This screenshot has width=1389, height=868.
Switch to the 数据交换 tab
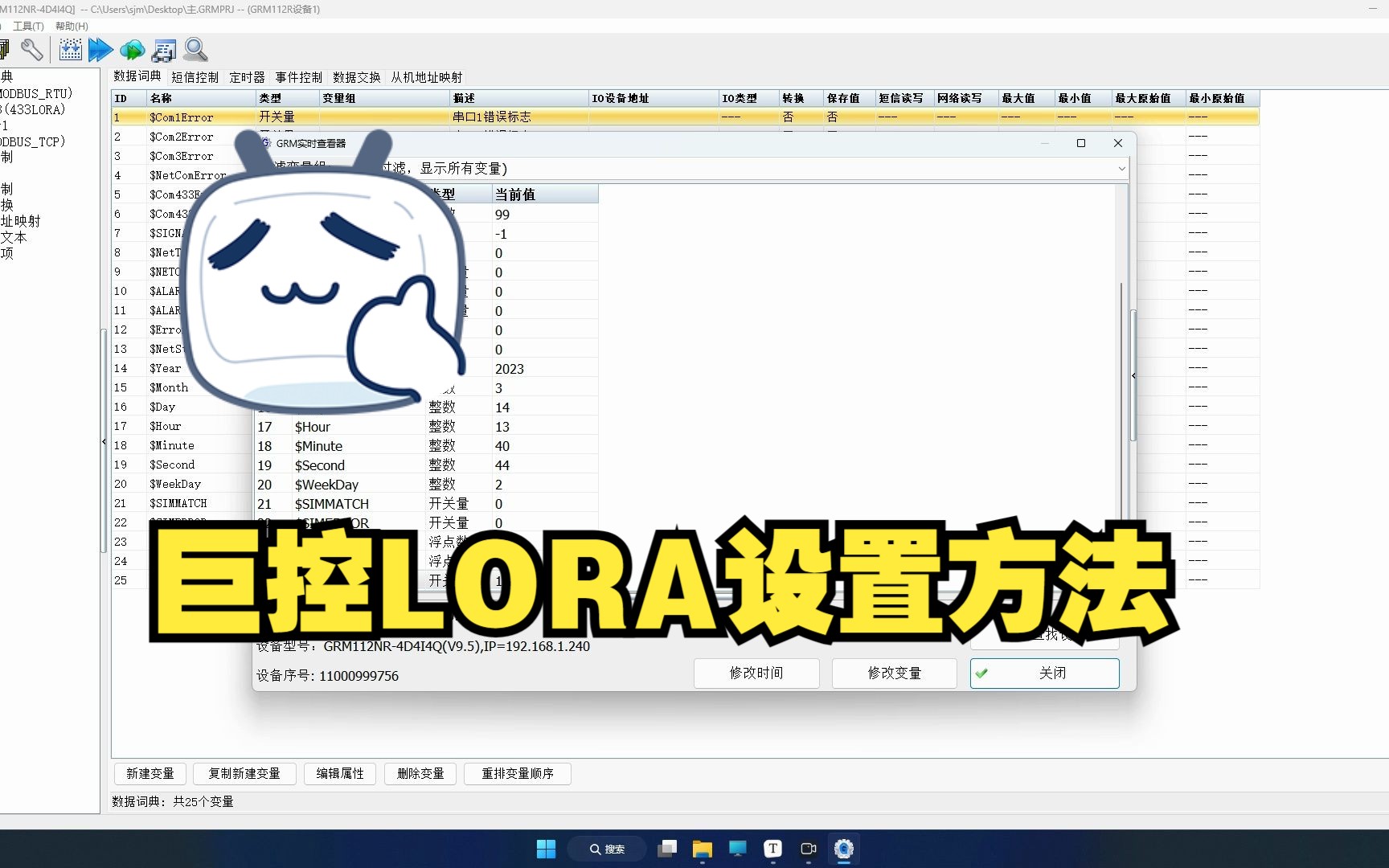pyautogui.click(x=357, y=77)
